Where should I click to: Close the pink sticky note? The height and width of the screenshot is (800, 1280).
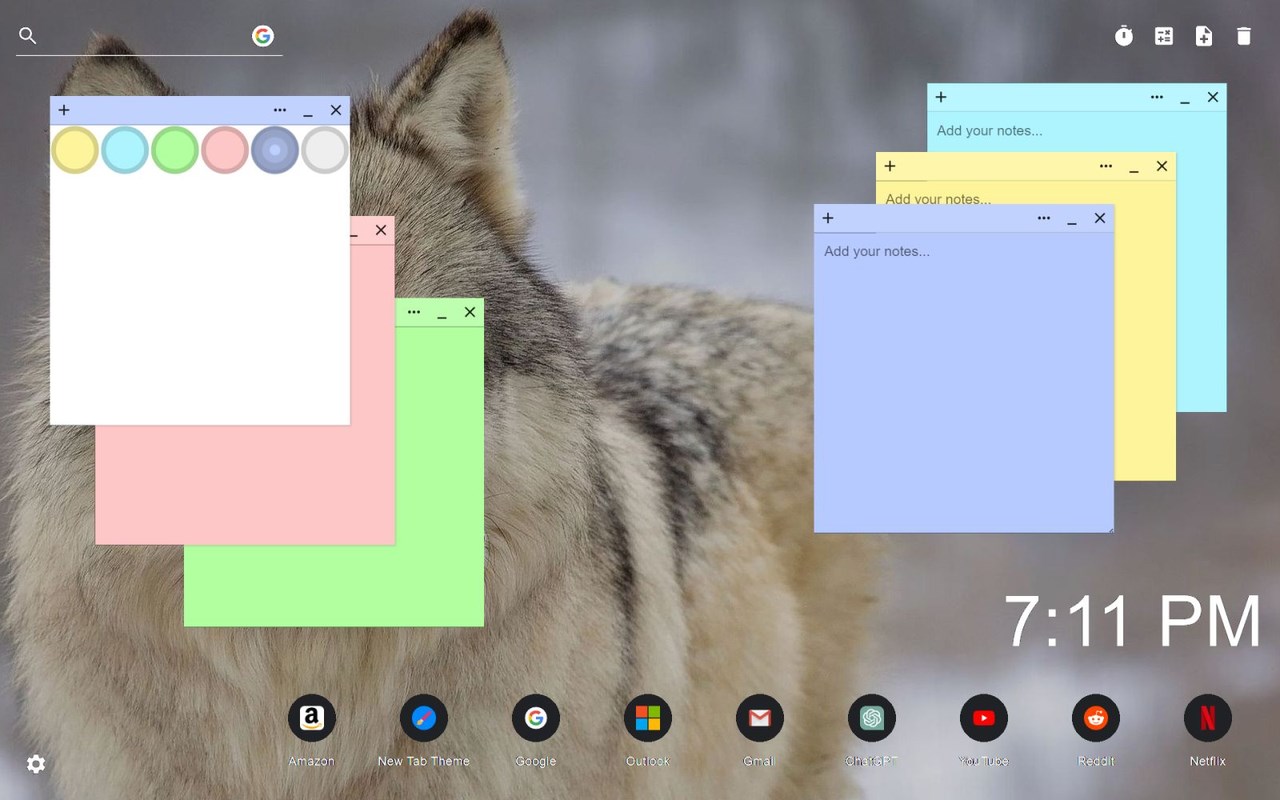tap(381, 230)
